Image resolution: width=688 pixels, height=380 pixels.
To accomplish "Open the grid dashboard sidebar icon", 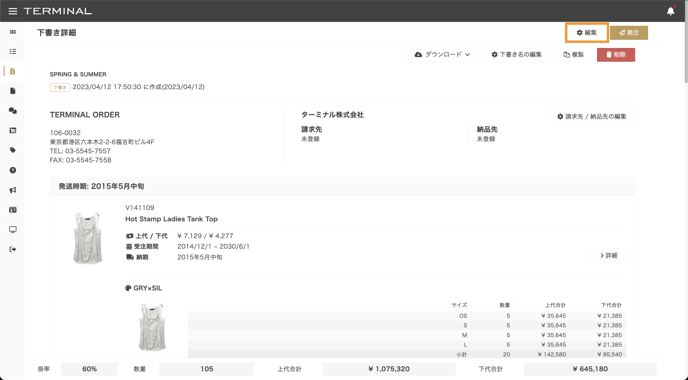I will click(x=13, y=32).
